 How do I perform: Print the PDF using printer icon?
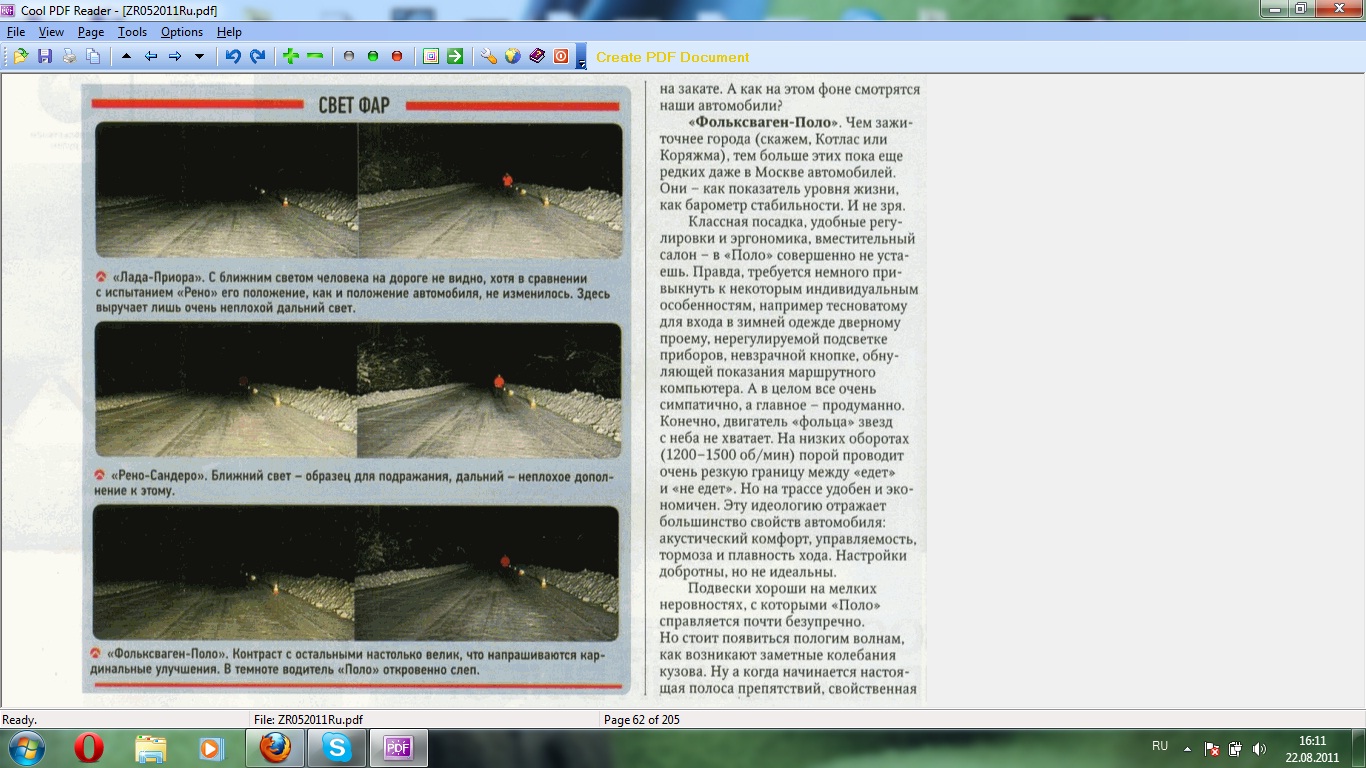pos(69,57)
